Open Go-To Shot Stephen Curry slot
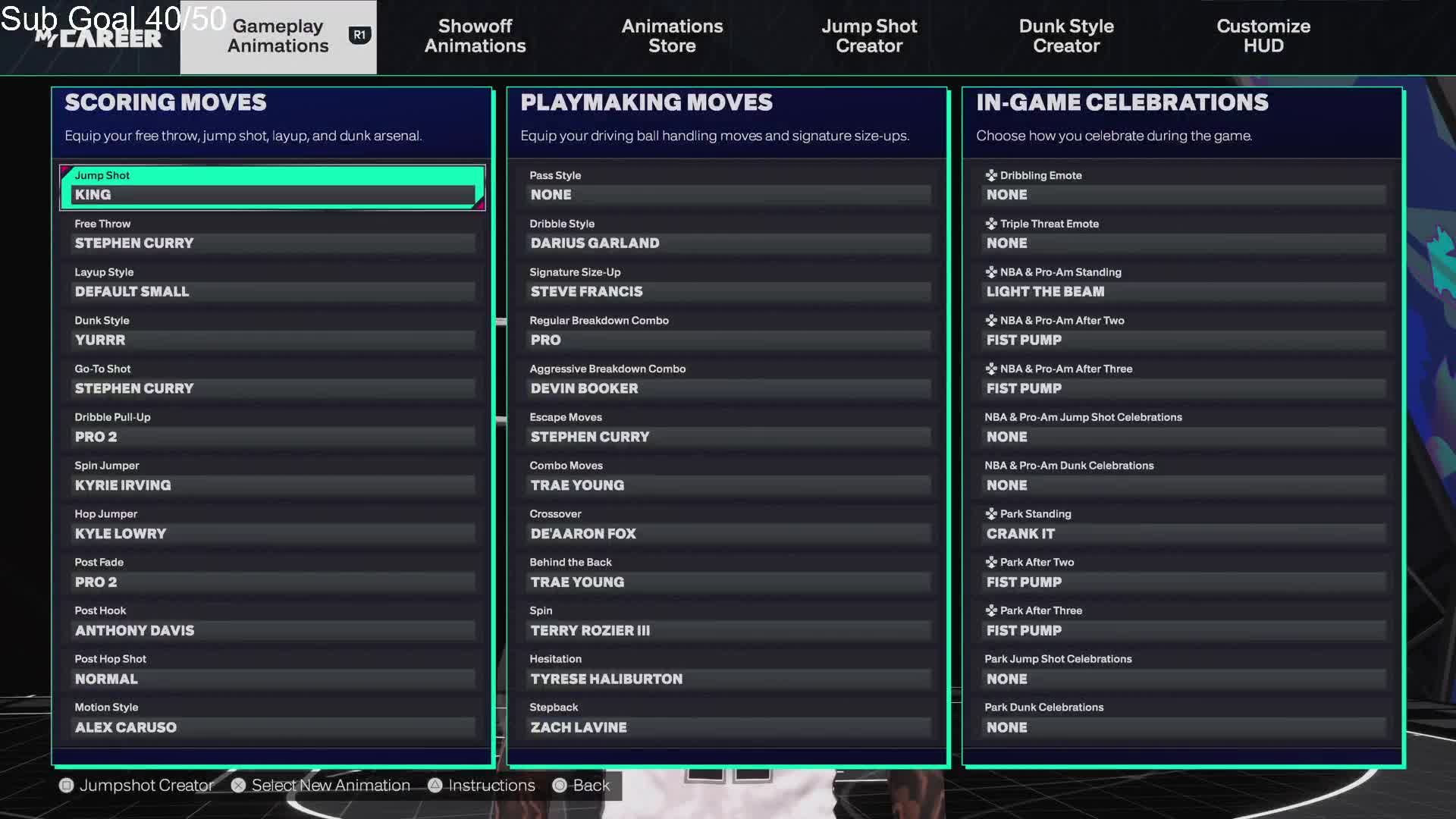The height and width of the screenshot is (819, 1456). [x=272, y=380]
